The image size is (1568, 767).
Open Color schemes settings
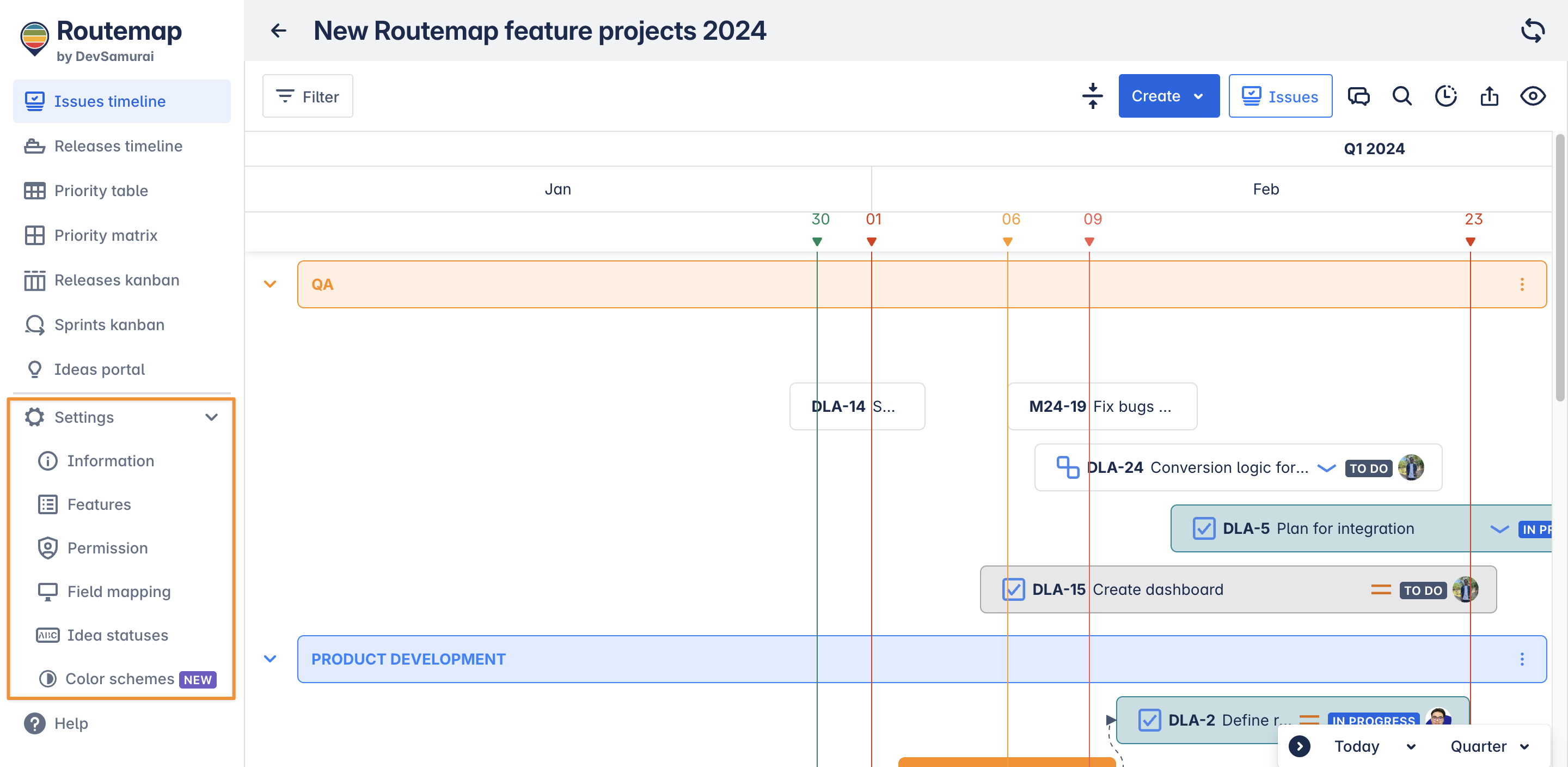[119, 679]
